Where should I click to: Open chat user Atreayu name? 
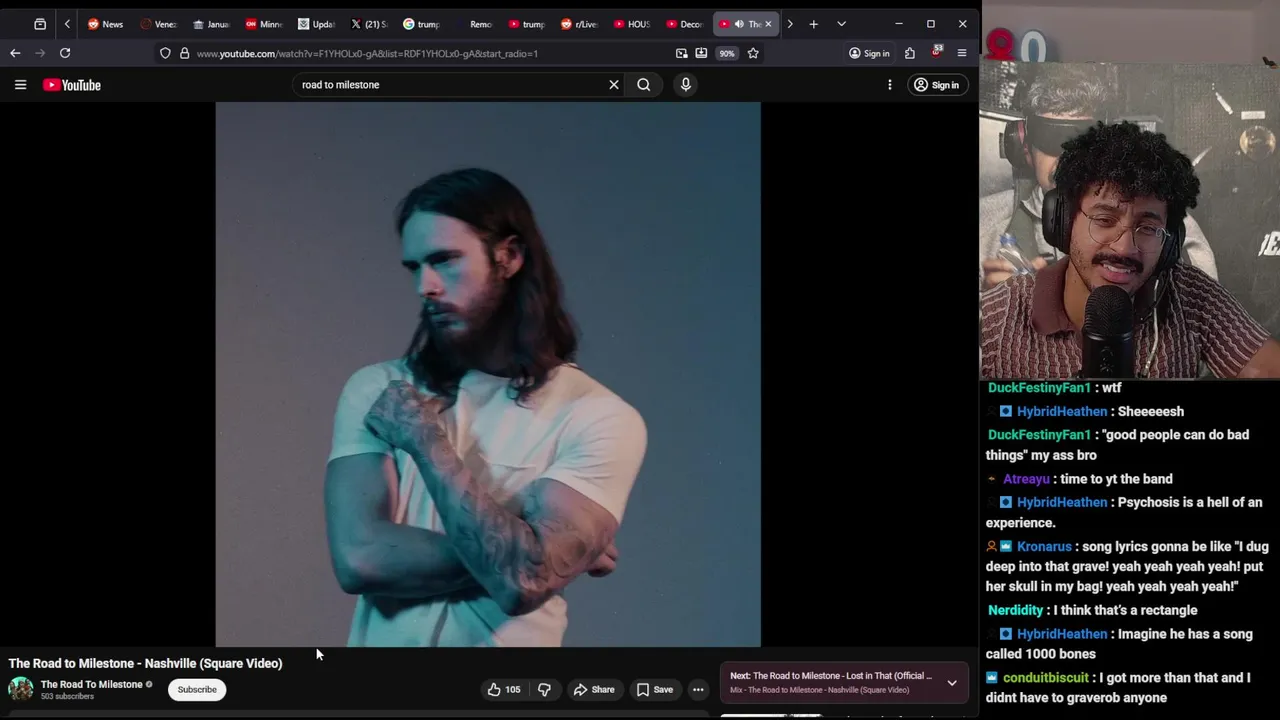click(1026, 479)
